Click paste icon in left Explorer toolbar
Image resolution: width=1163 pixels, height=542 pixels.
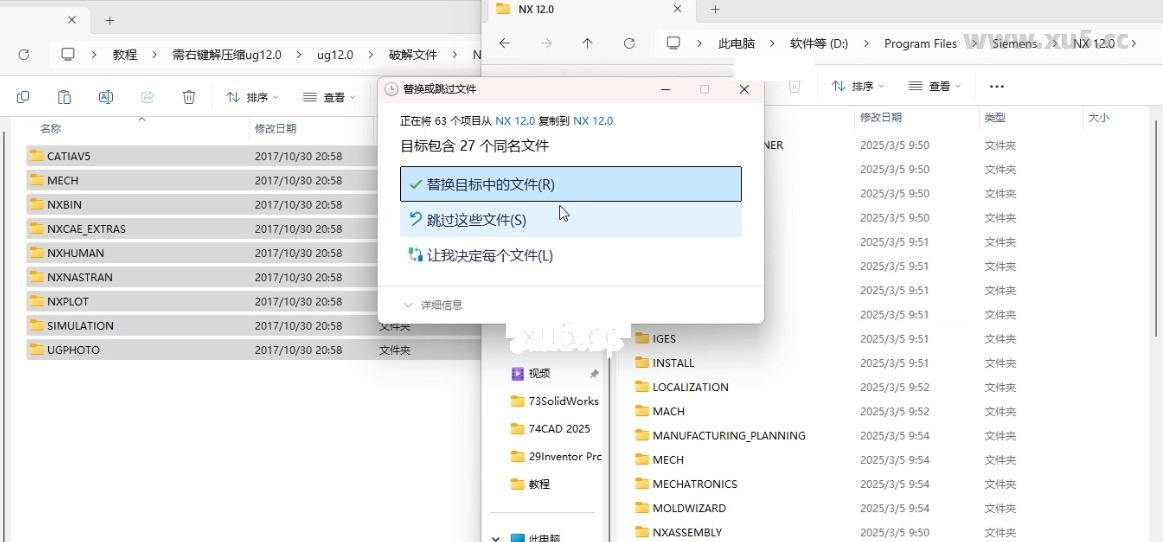[x=65, y=96]
